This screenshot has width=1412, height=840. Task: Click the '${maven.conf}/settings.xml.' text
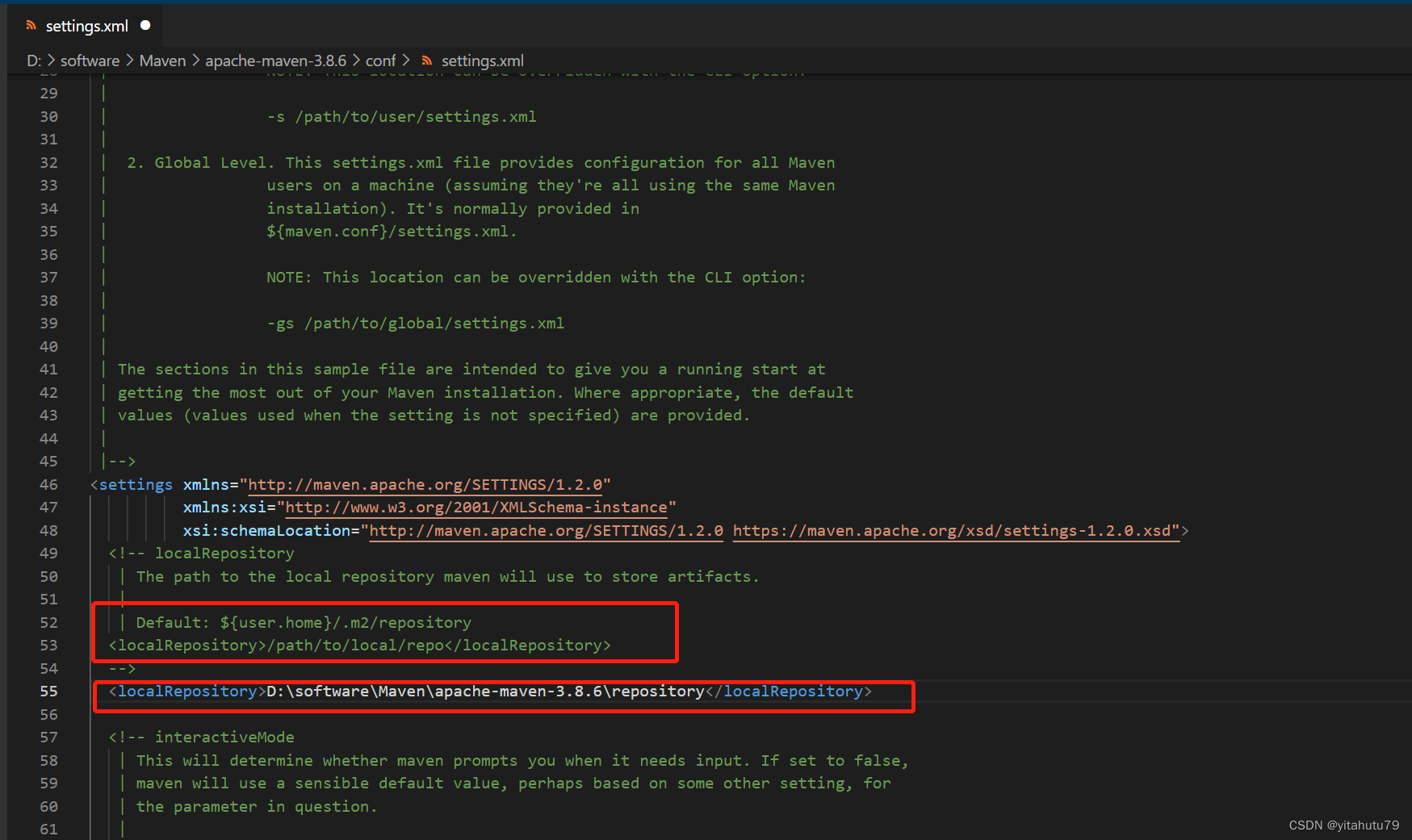coord(392,232)
